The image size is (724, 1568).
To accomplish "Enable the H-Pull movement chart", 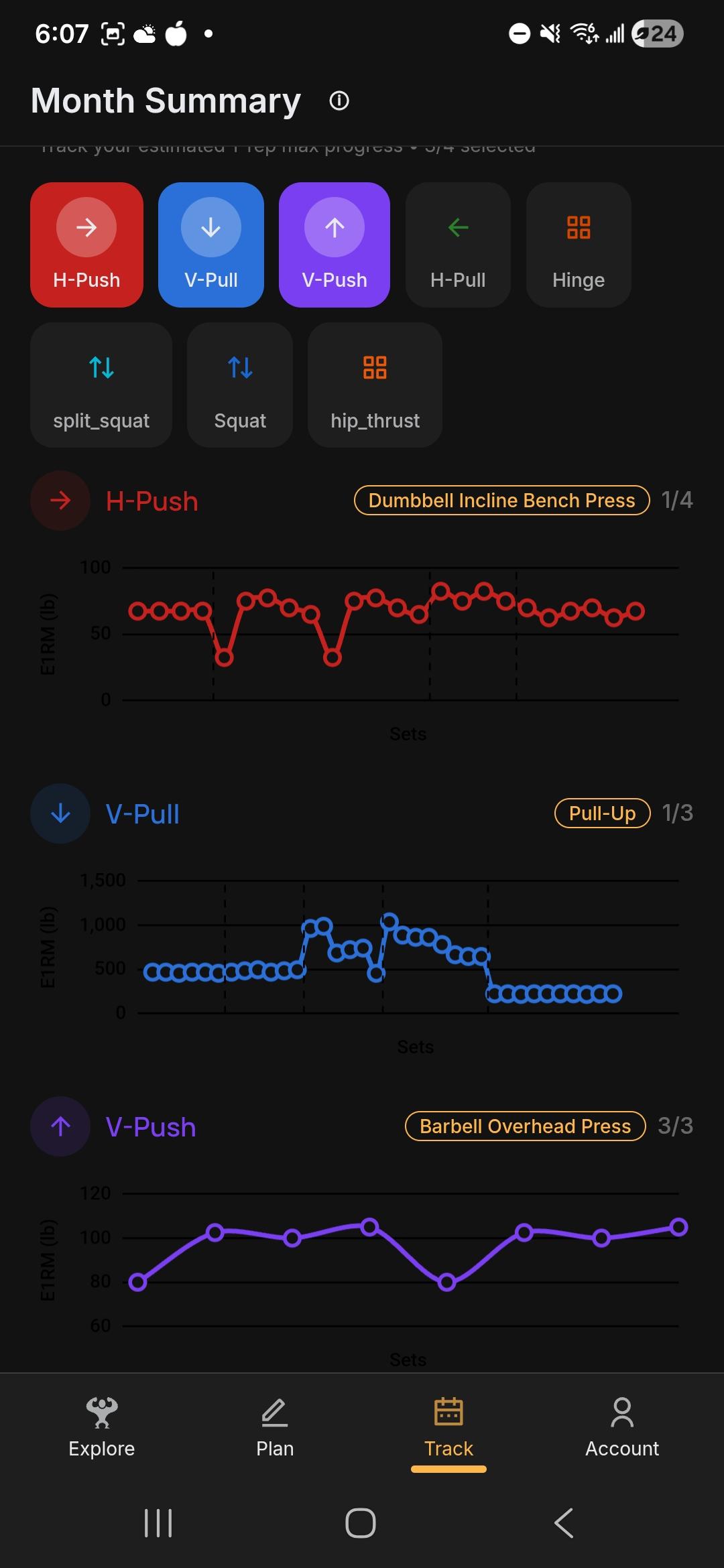I will click(x=458, y=245).
